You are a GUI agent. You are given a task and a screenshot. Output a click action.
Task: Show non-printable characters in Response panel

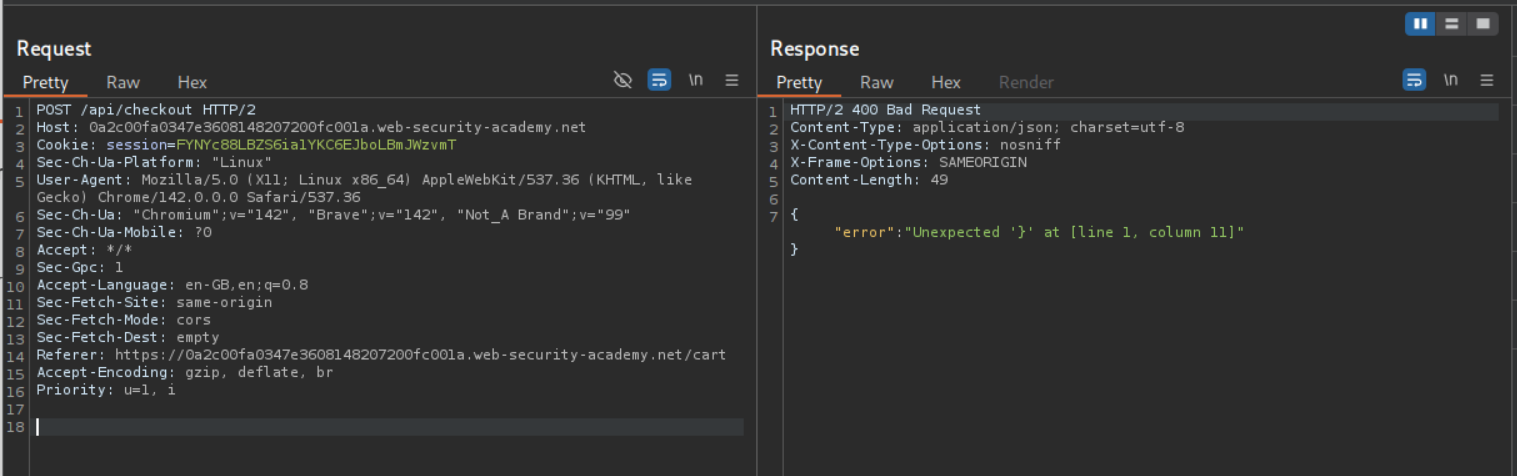(x=1450, y=81)
